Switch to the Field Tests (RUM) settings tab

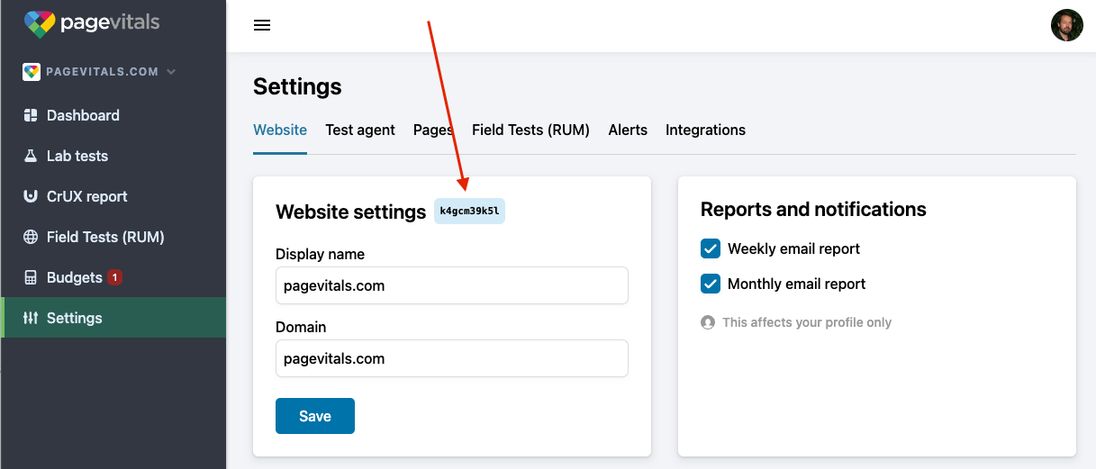point(531,130)
